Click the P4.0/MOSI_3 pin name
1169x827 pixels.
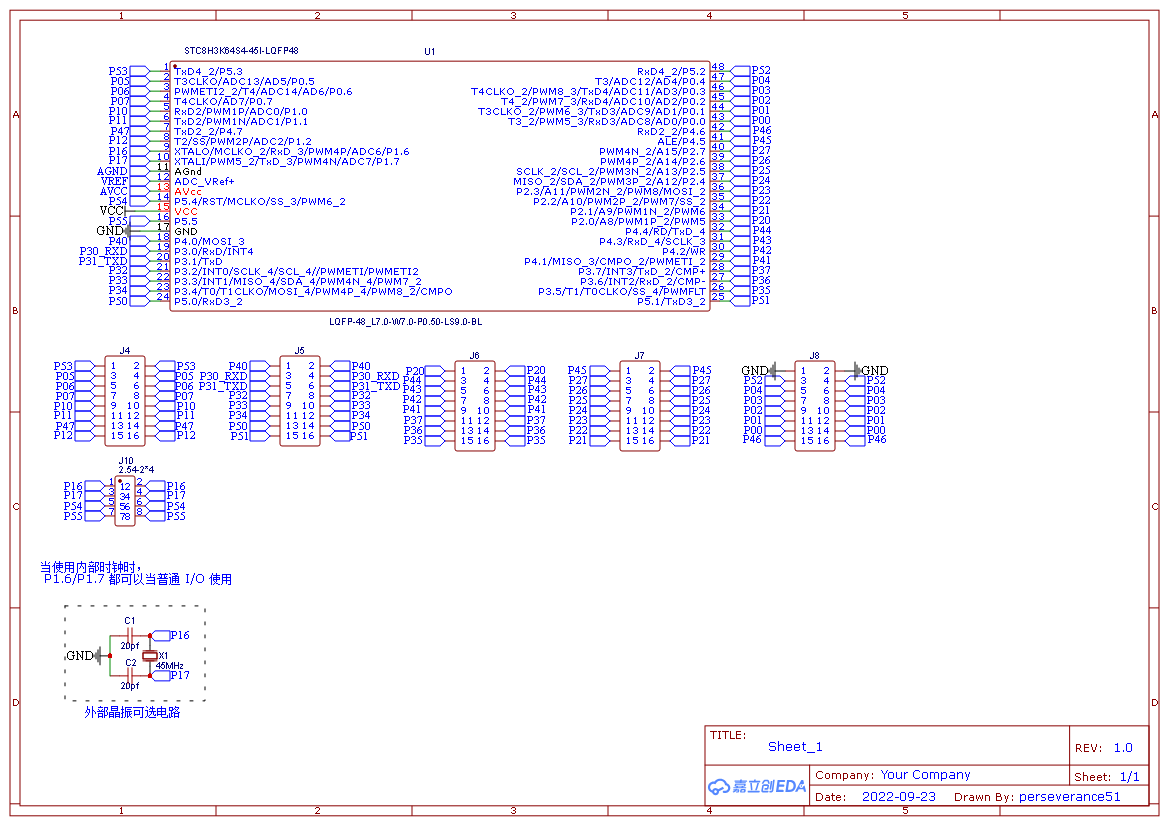click(x=209, y=242)
